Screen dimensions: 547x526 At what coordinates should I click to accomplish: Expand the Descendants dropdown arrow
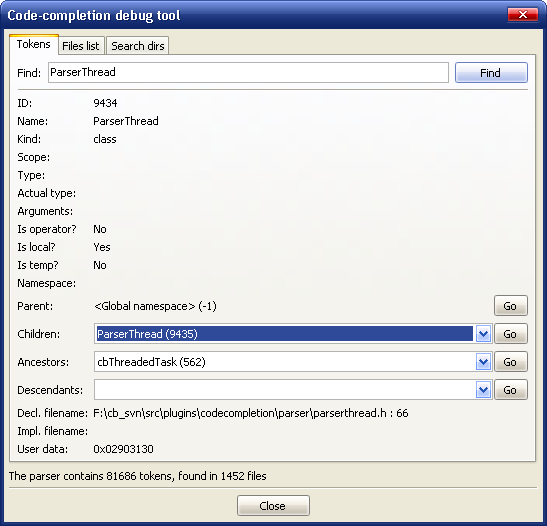click(483, 390)
